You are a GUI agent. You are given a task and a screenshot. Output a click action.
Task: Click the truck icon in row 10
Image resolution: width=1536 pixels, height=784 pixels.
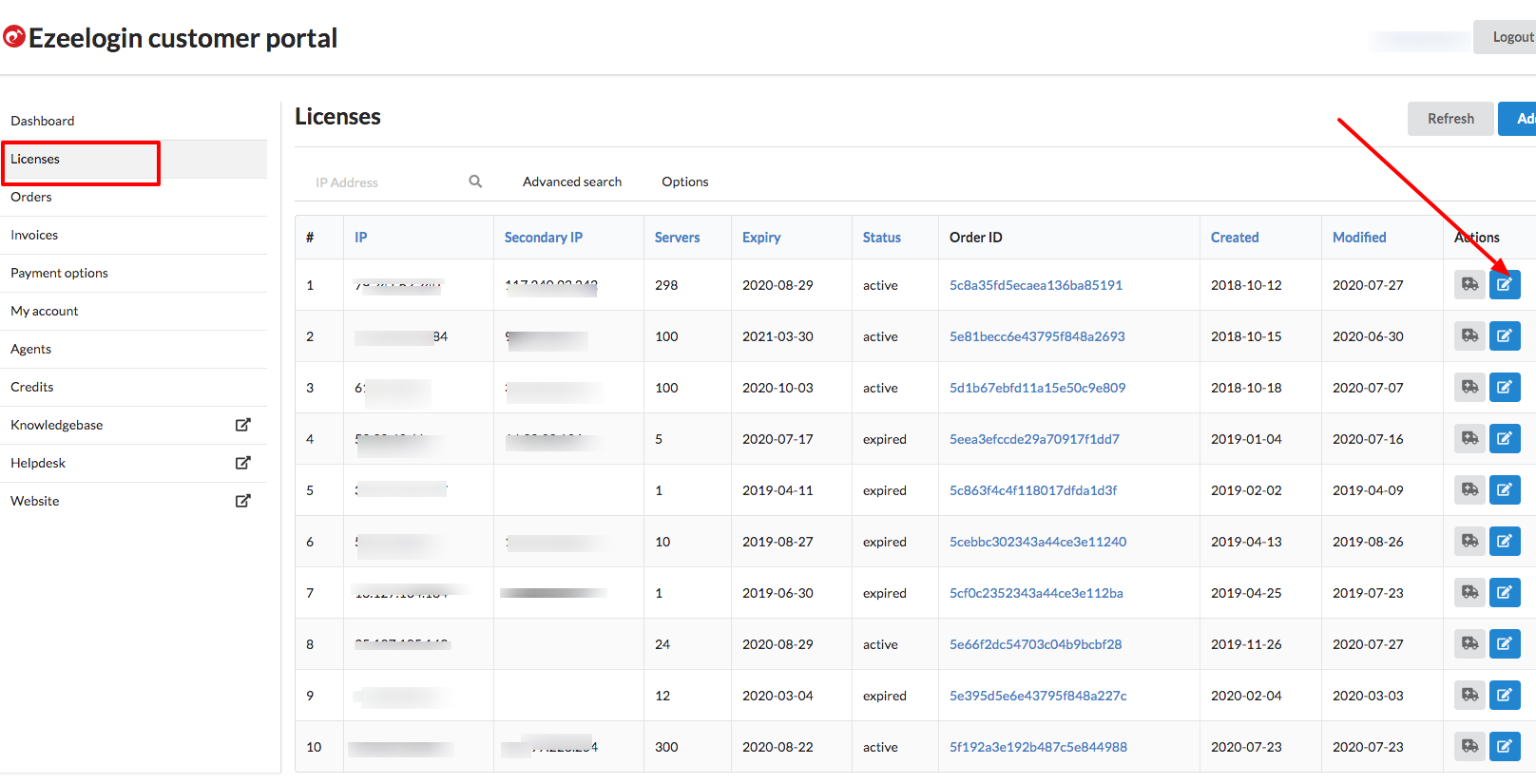(1470, 746)
